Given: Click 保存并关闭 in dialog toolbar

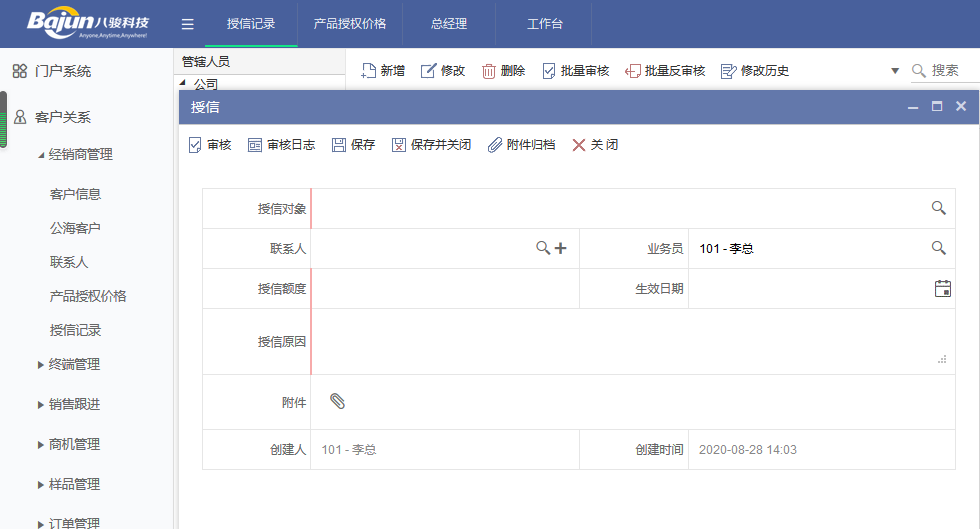Looking at the screenshot, I should tap(431, 145).
